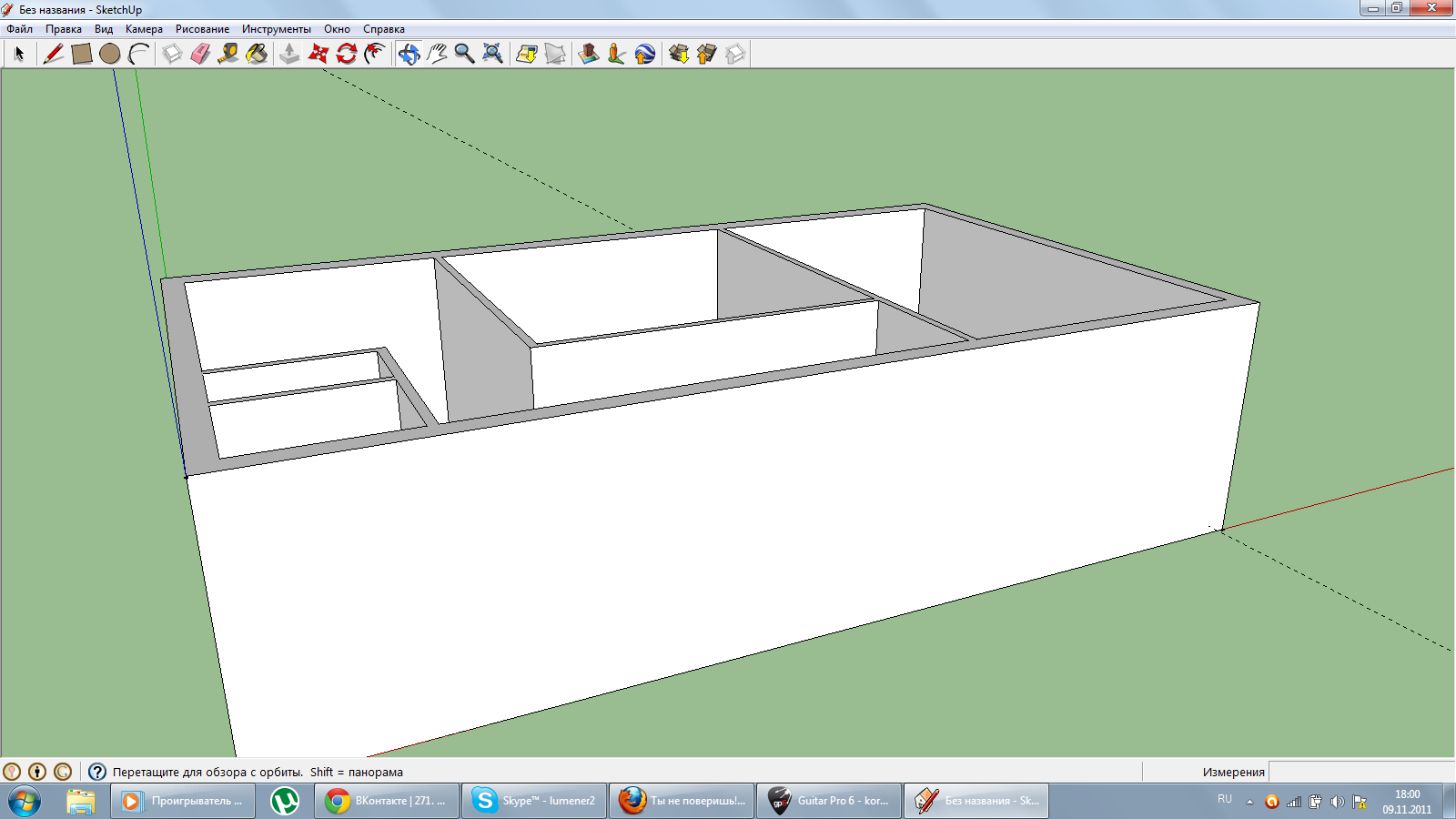The height and width of the screenshot is (819, 1456).
Task: Click the Zoom Extents icon
Action: point(493,54)
